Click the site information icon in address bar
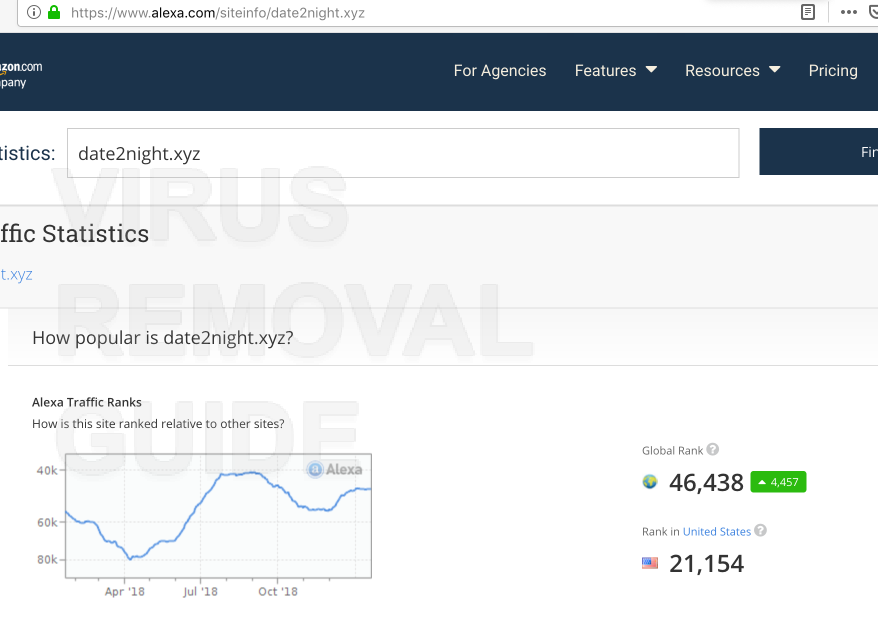Image resolution: width=878 pixels, height=643 pixels. point(34,12)
